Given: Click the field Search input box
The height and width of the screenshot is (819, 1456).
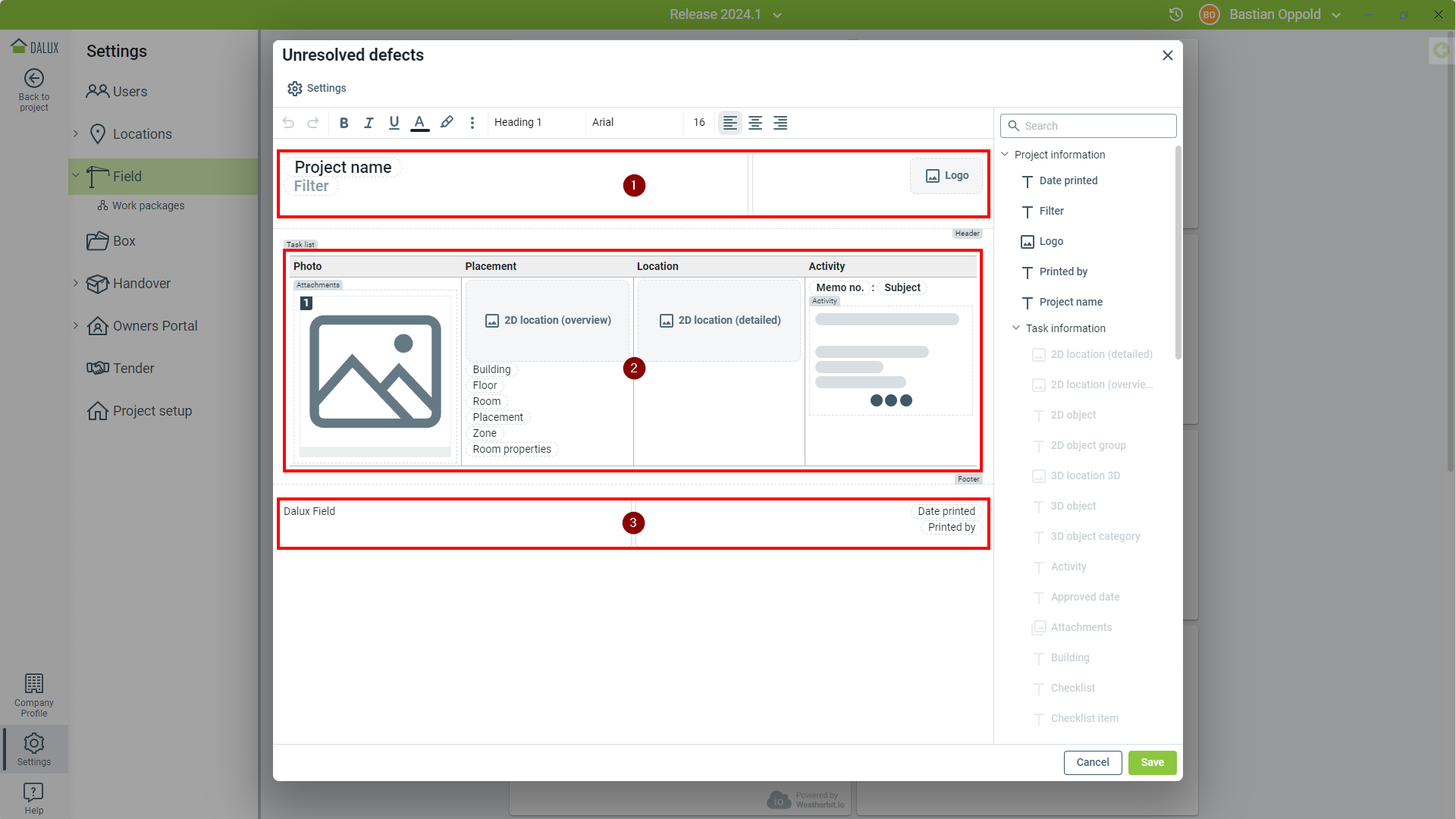Looking at the screenshot, I should pos(1096,126).
